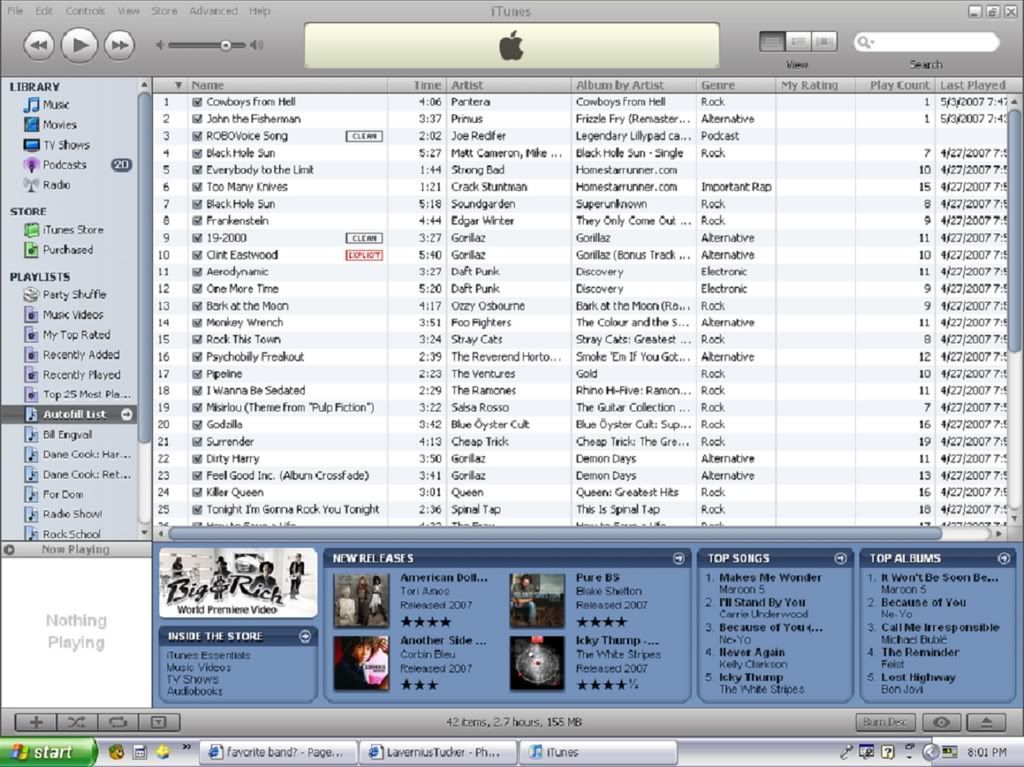Image resolution: width=1024 pixels, height=767 pixels.
Task: Click the Autofill List arrow icon
Action: [127, 414]
